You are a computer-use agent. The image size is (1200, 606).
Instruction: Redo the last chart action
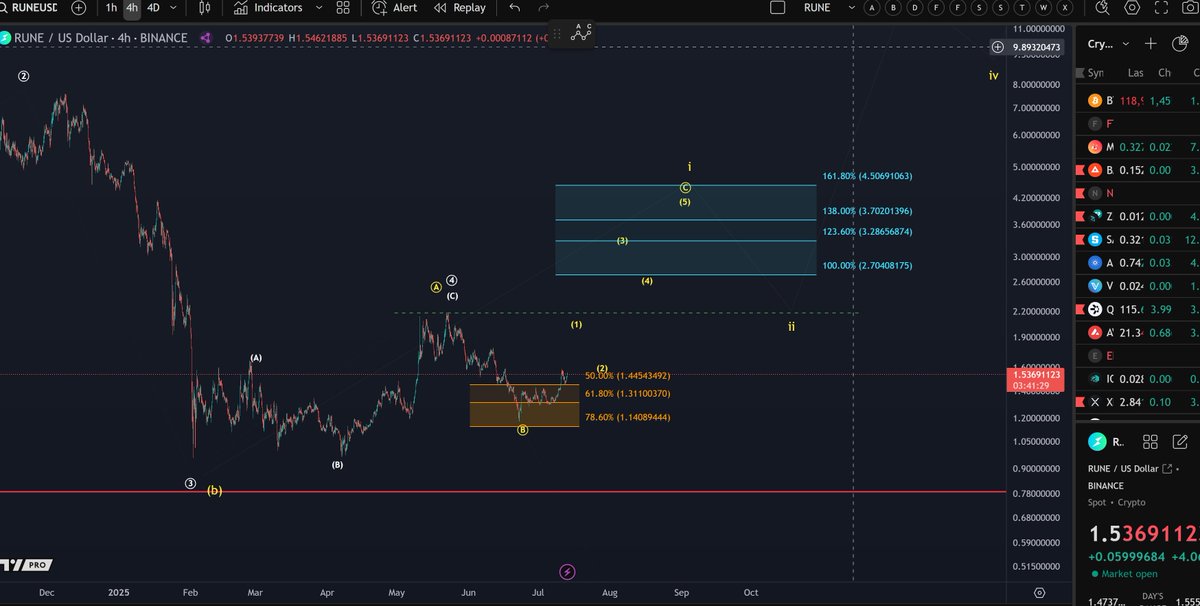pos(544,7)
